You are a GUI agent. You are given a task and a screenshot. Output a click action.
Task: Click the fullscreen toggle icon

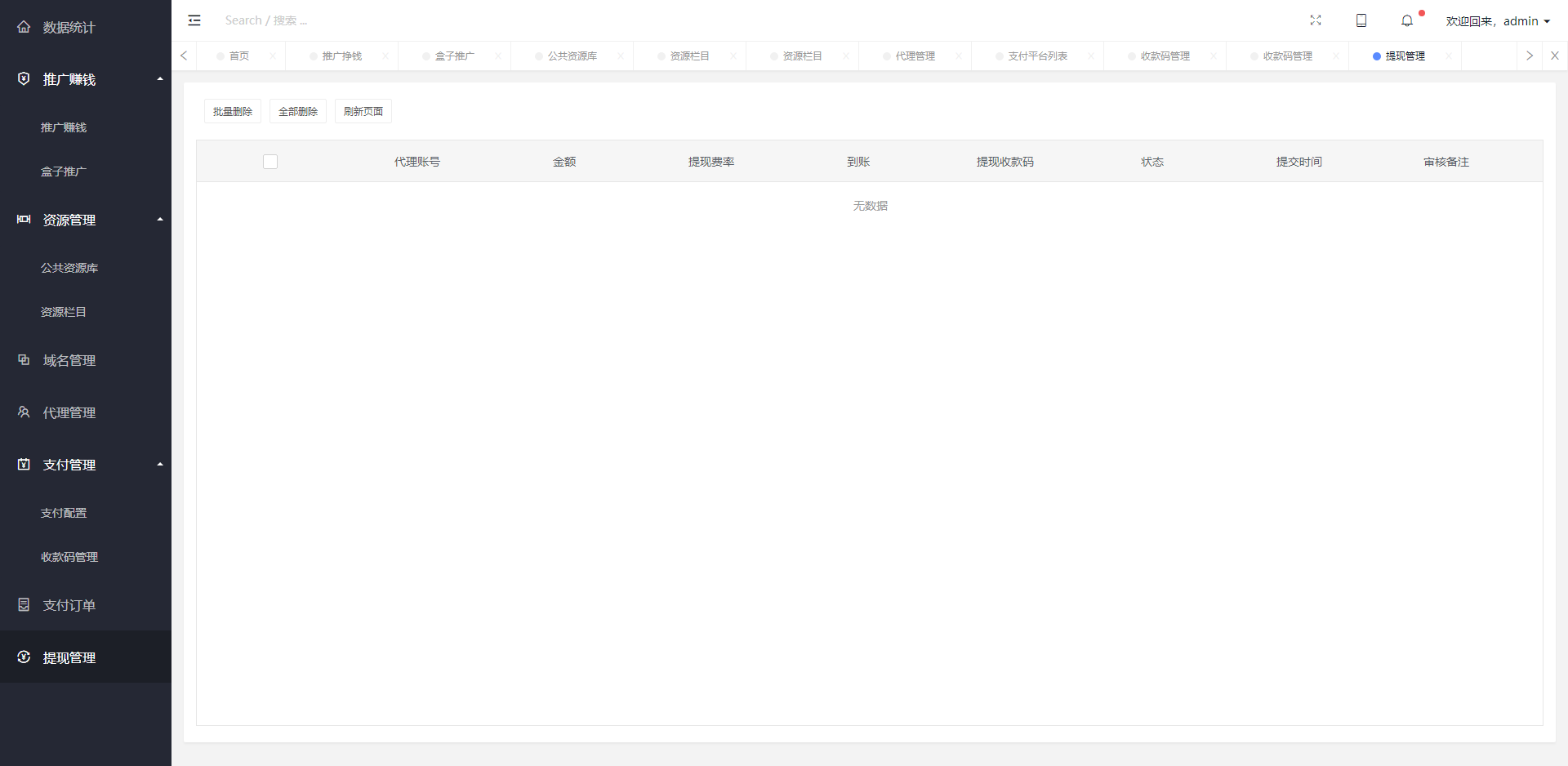tap(1316, 20)
